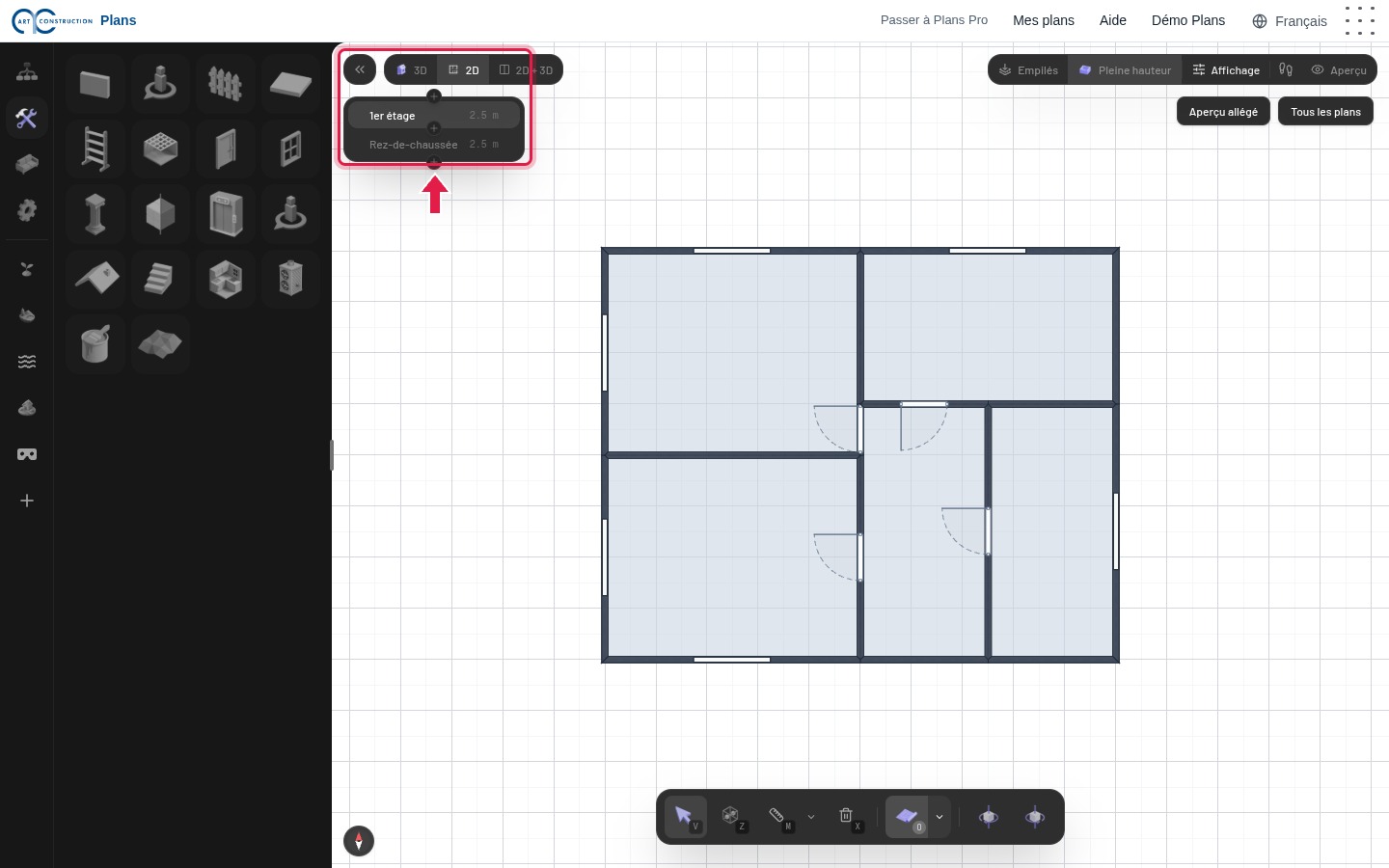The height and width of the screenshot is (868, 1389).
Task: Select the Rez-de-chaussée floor row
Action: (434, 145)
